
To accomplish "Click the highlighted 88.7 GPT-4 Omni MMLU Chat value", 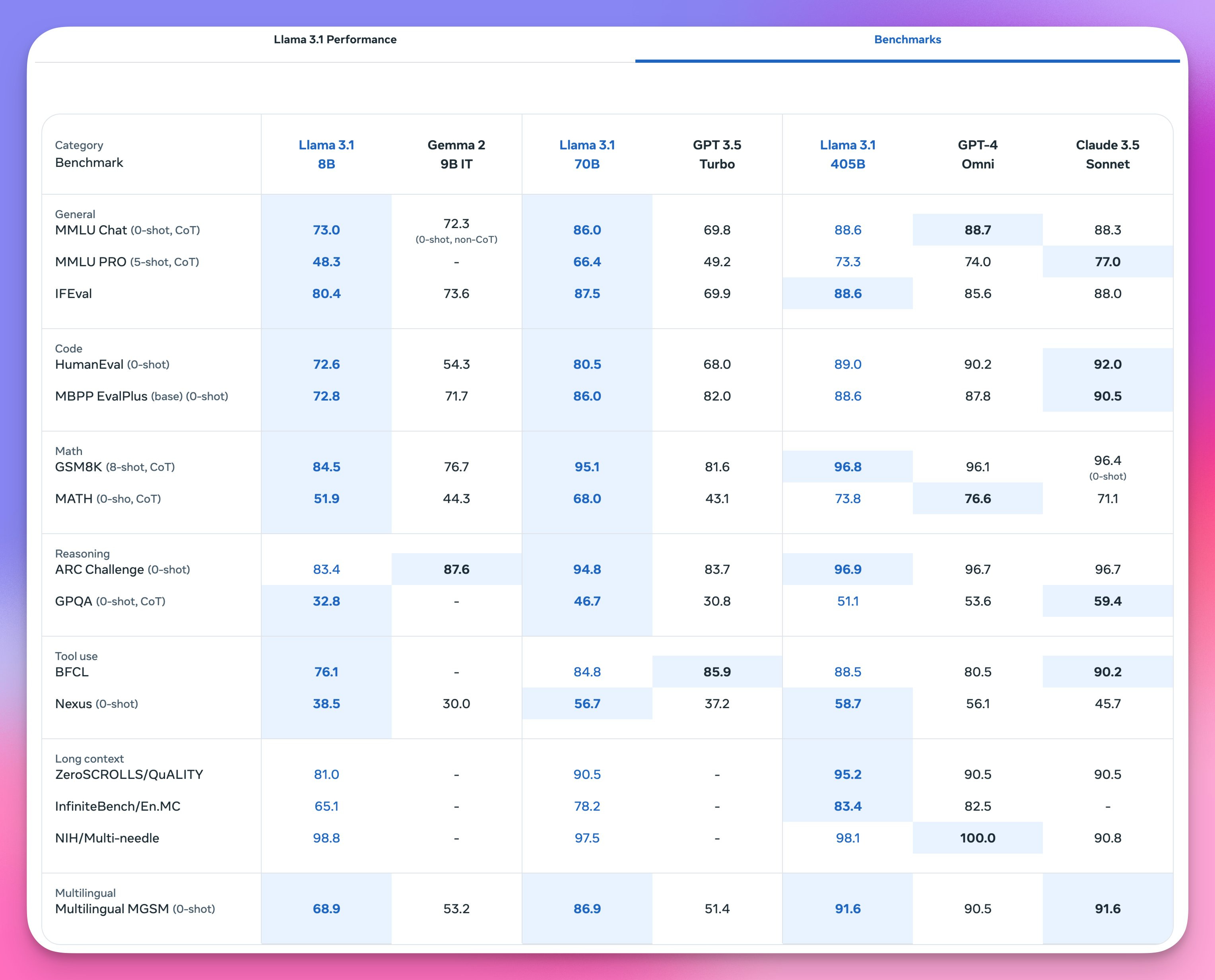I will click(978, 230).
